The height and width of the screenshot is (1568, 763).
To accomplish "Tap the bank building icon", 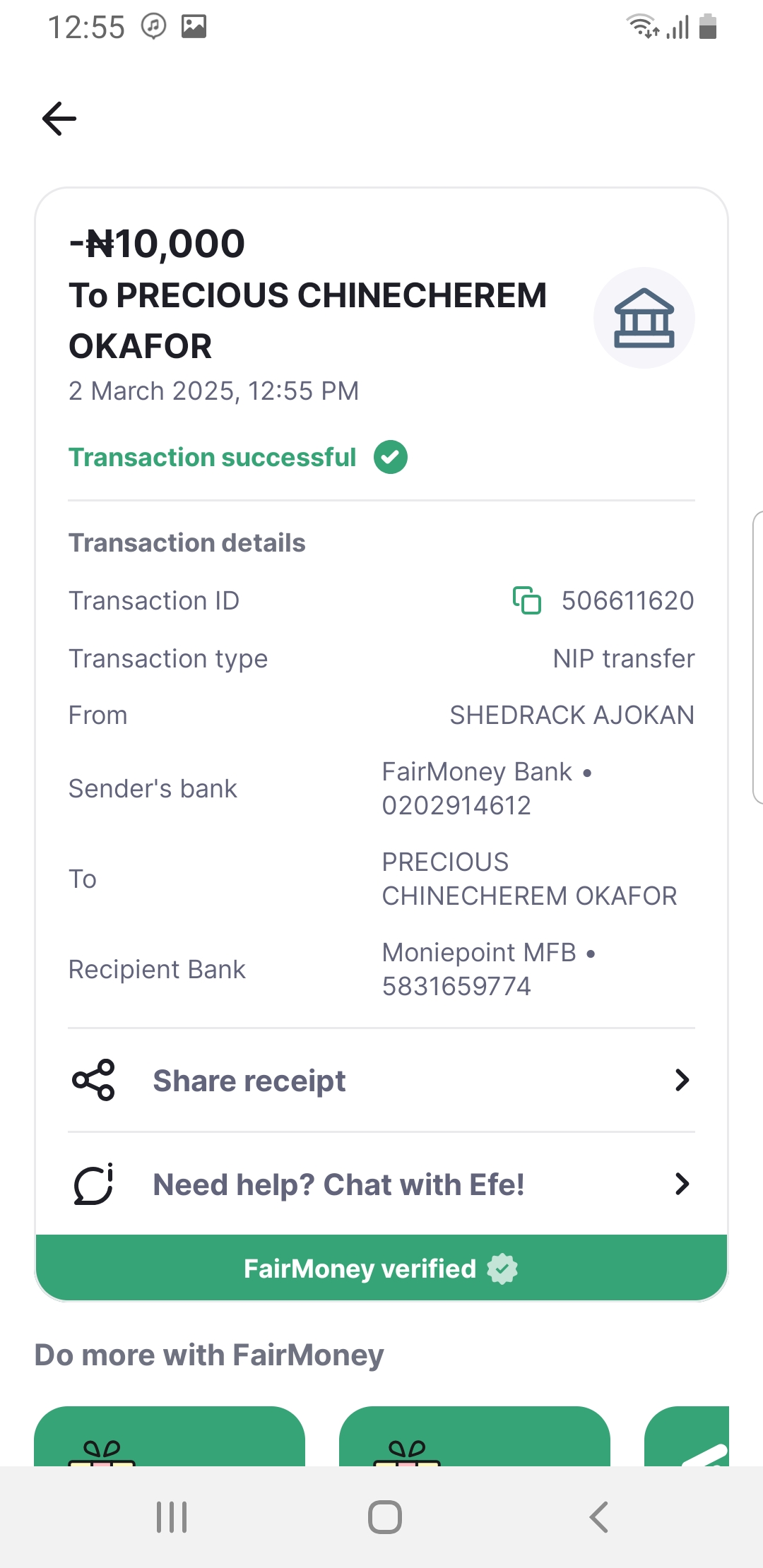I will pyautogui.click(x=644, y=318).
